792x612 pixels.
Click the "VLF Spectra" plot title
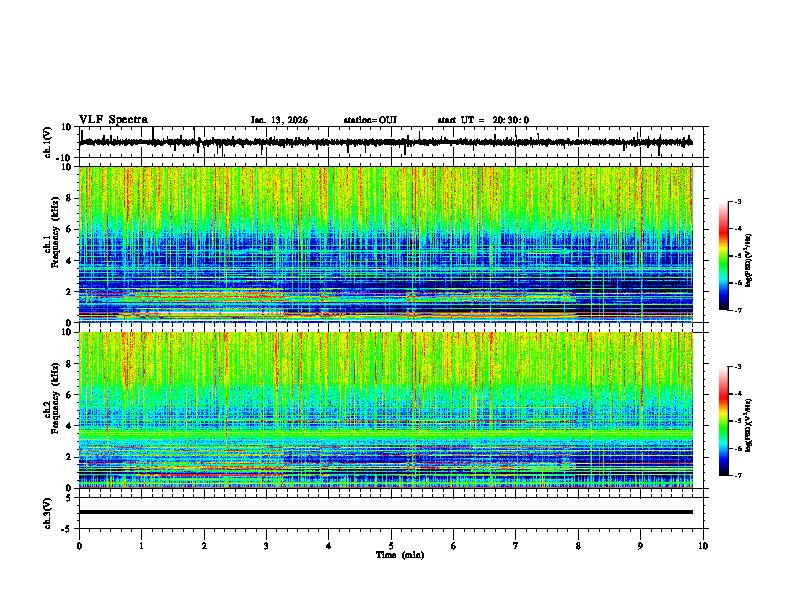point(113,120)
